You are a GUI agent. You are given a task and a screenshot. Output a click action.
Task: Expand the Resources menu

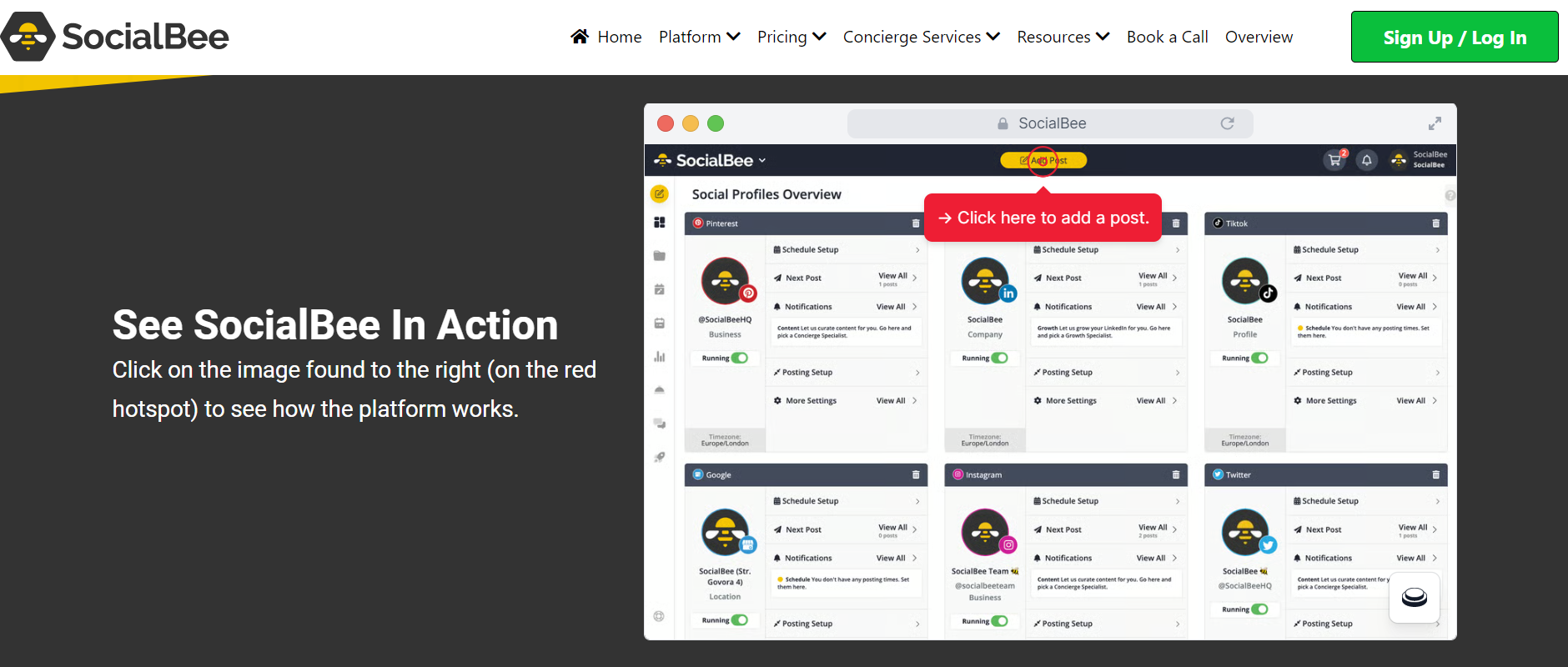coord(1063,37)
